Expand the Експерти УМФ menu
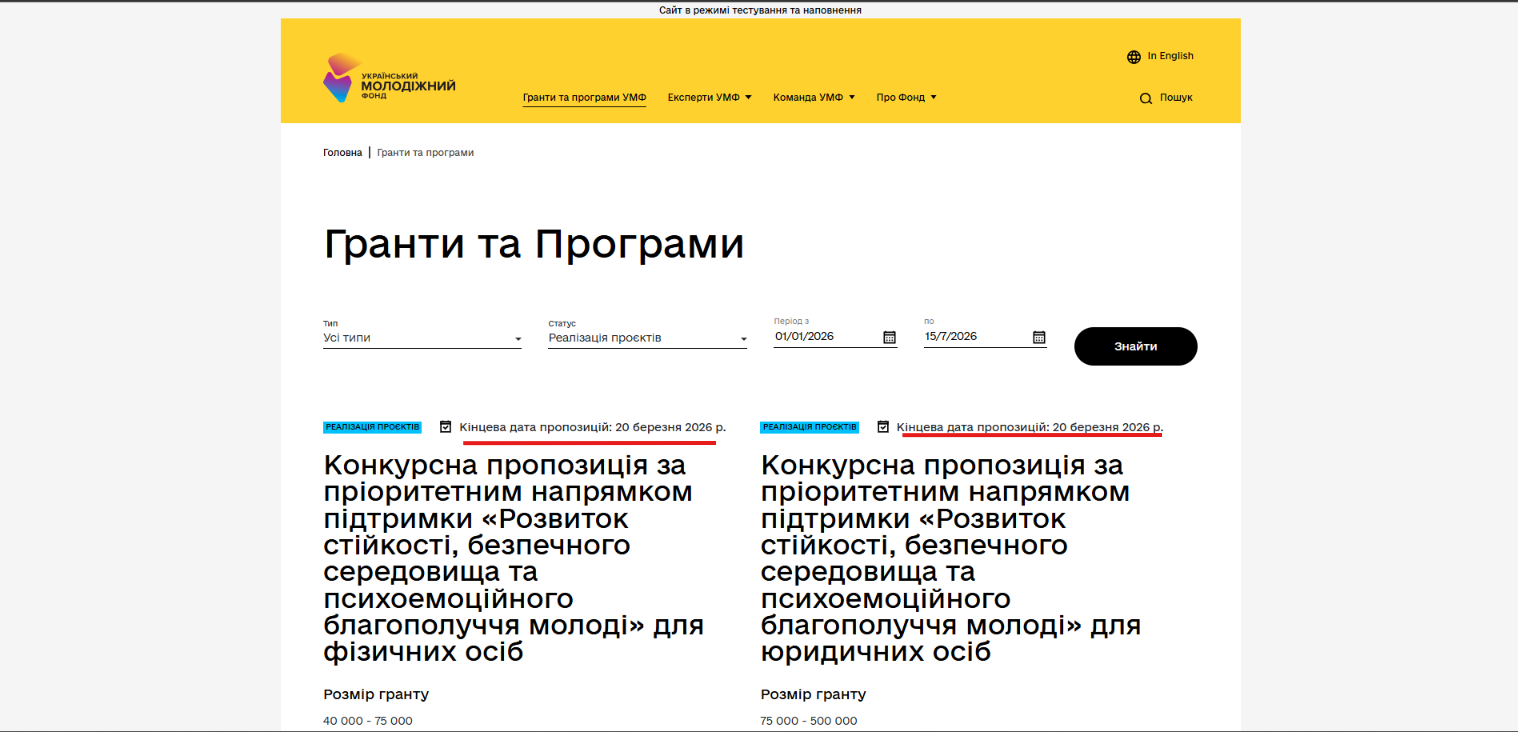Screen dimensions: 1518x732 coord(710,98)
